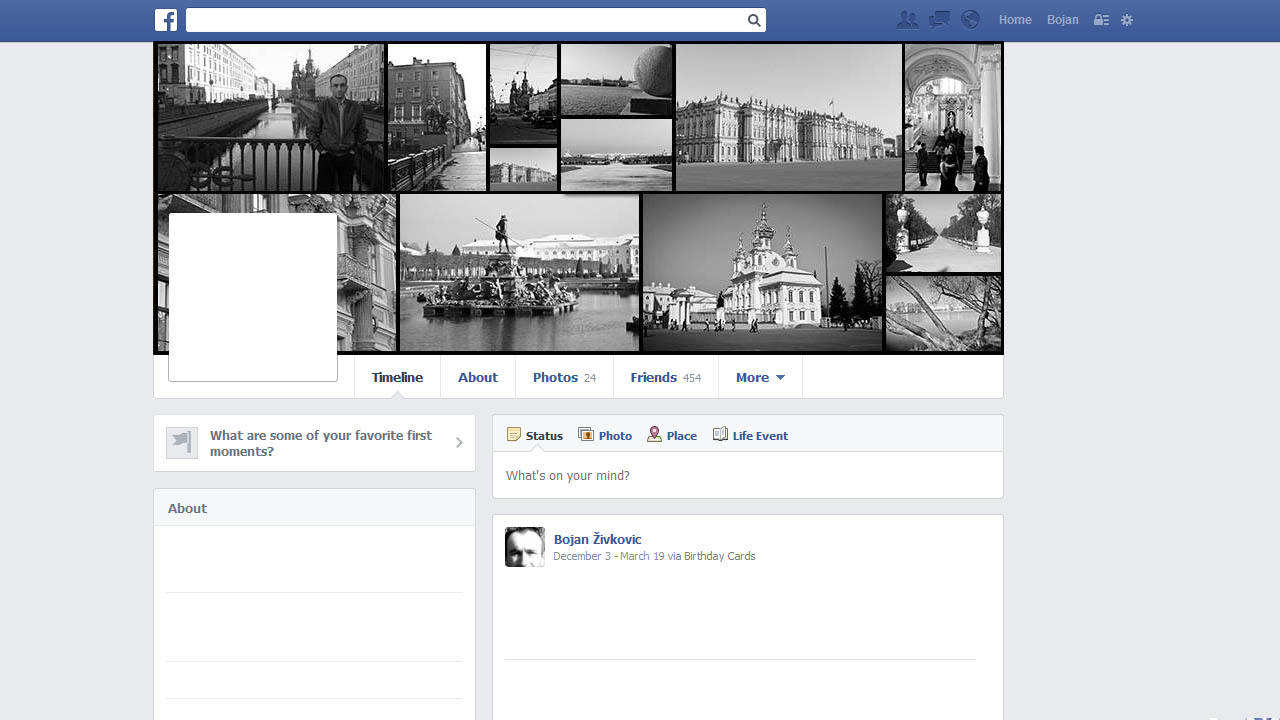1280x720 pixels.
Task: Open the notifications globe icon
Action: pos(970,20)
